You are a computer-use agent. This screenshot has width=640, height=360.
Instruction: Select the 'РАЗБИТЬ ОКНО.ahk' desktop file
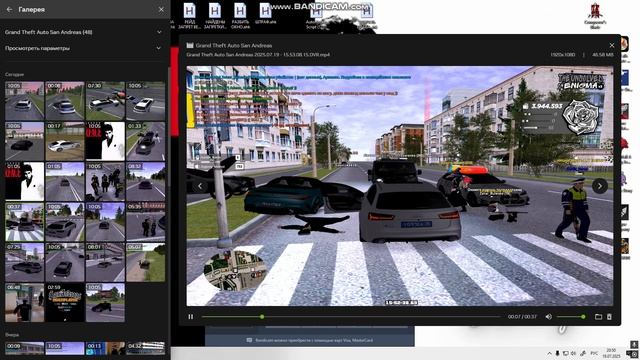click(x=240, y=16)
